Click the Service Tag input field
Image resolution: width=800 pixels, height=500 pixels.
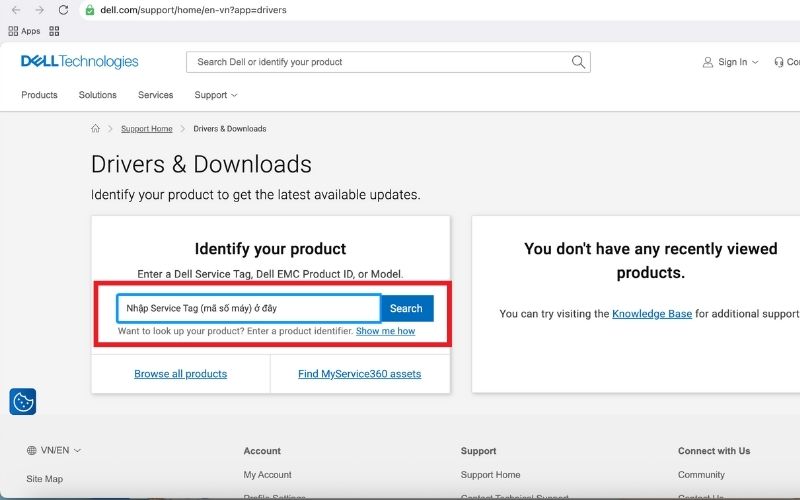pyautogui.click(x=248, y=308)
